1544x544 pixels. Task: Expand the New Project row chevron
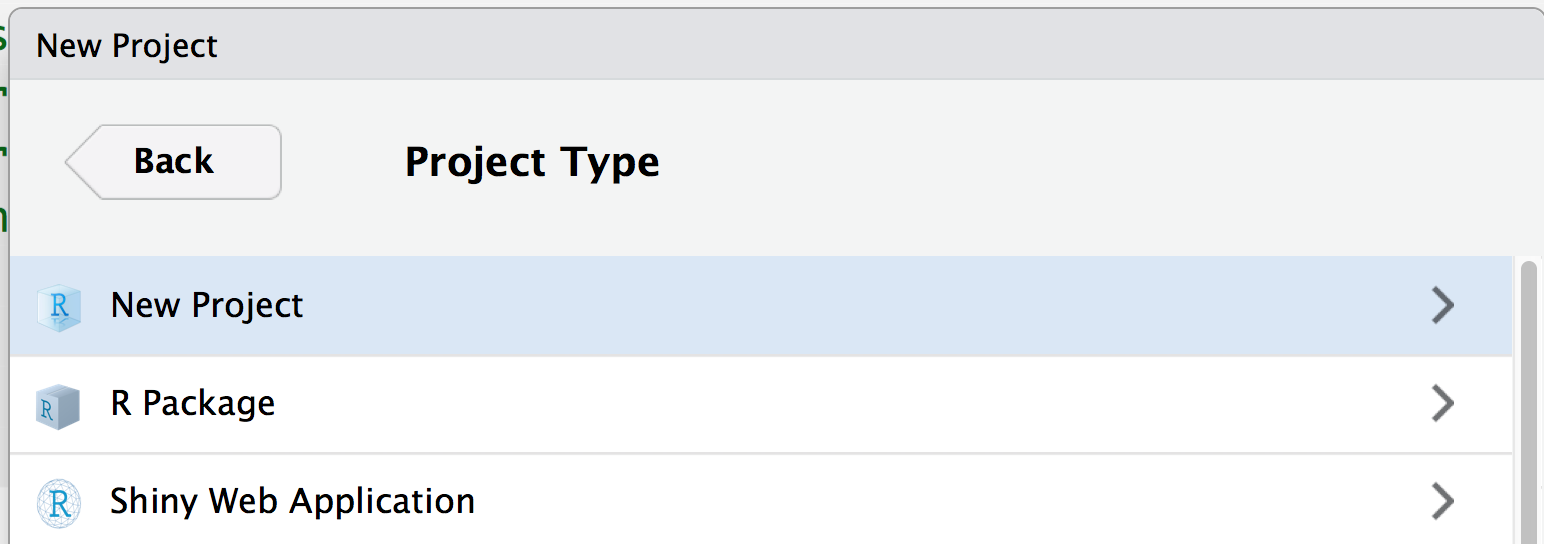tap(1442, 306)
